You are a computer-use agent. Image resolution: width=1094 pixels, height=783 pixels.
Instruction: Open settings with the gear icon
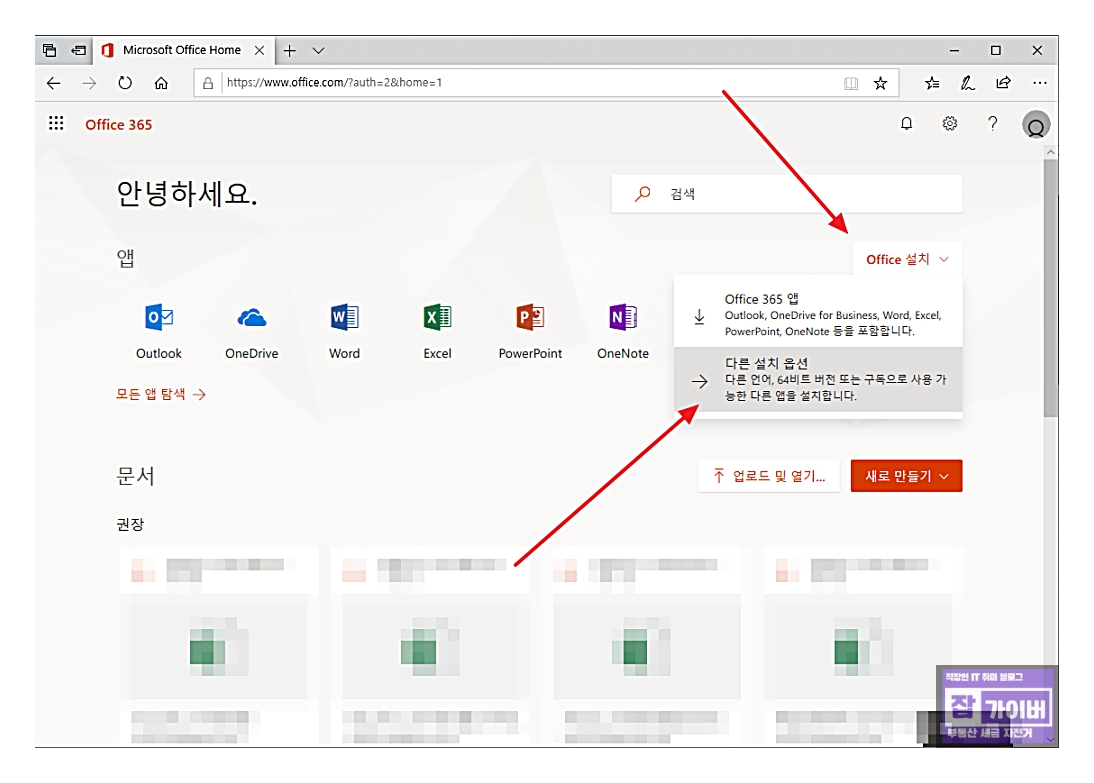(950, 124)
